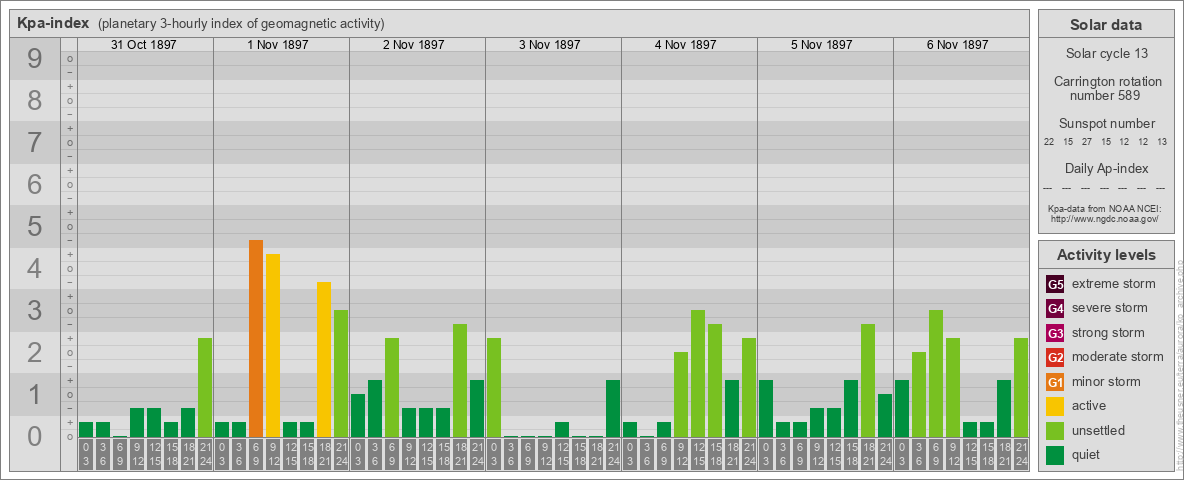
Task: Click the yellow bar for 1 Nov 18-21h
Action: [x=324, y=359]
